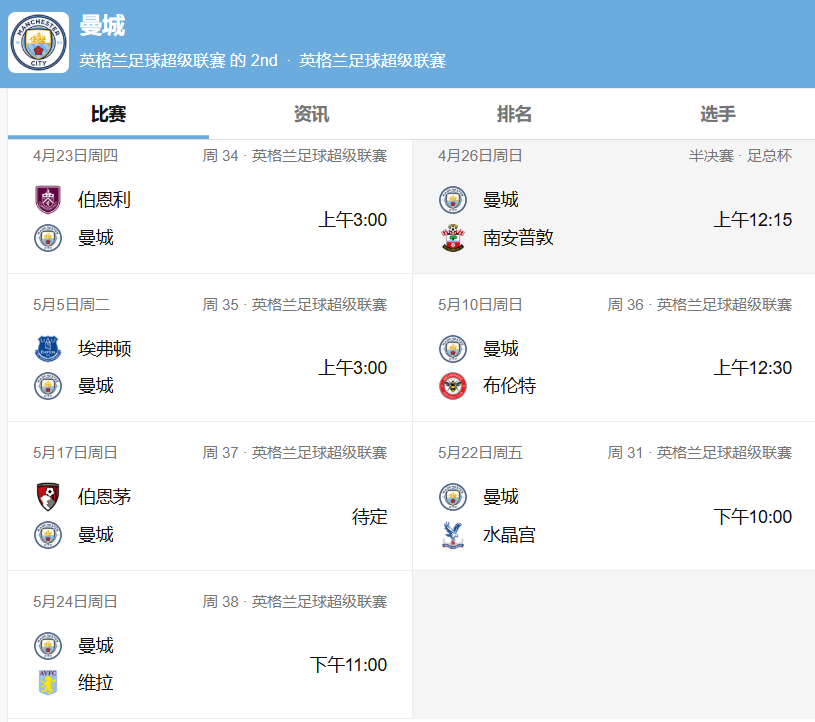This screenshot has width=815, height=722.
Task: Click the Manchester City logo in header
Action: pos(39,42)
